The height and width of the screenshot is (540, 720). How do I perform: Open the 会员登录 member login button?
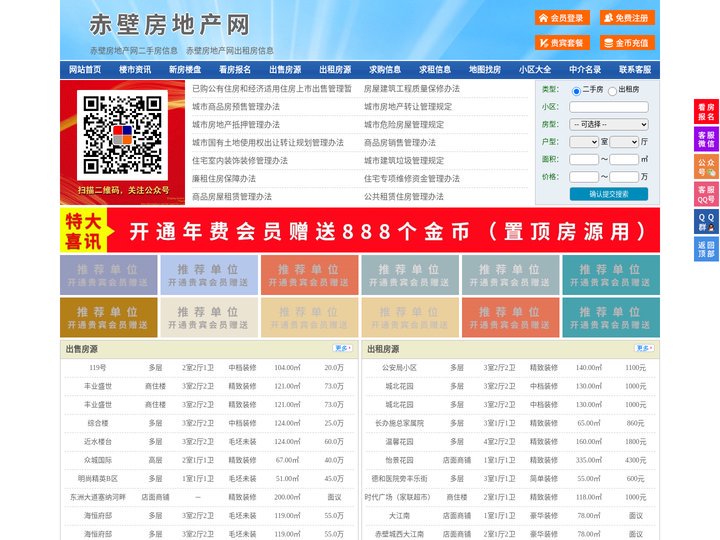pos(562,18)
